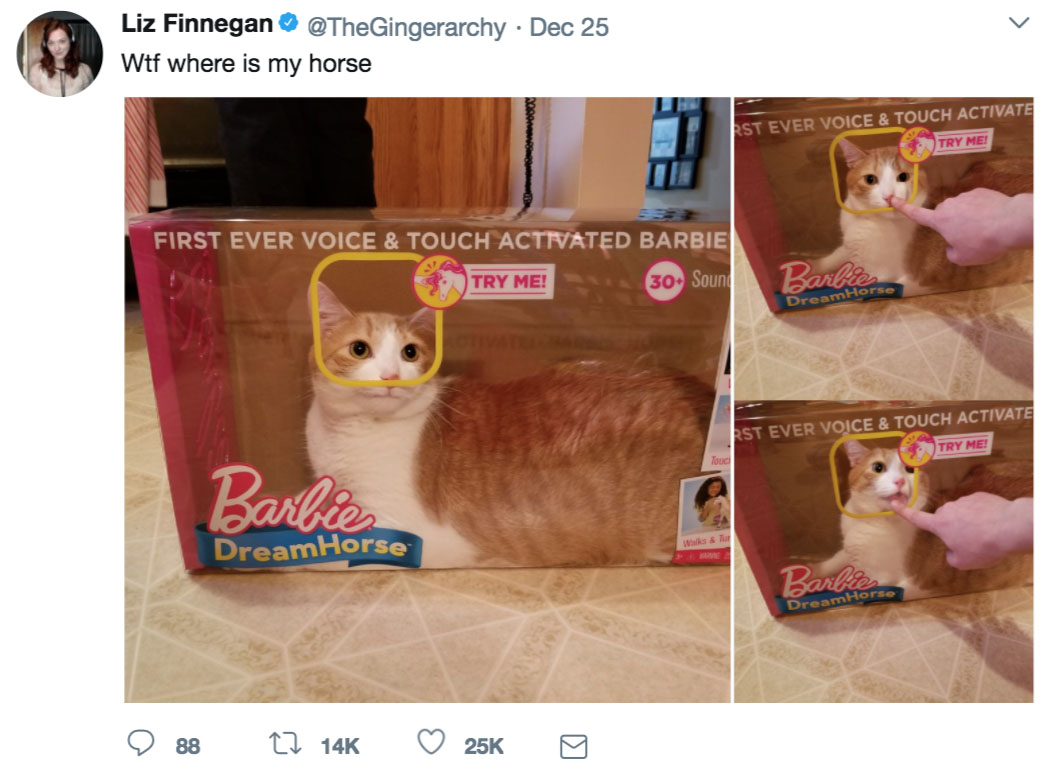Like the tweet with the heart icon
Viewport: 1054px width, 770px height.
coord(431,745)
